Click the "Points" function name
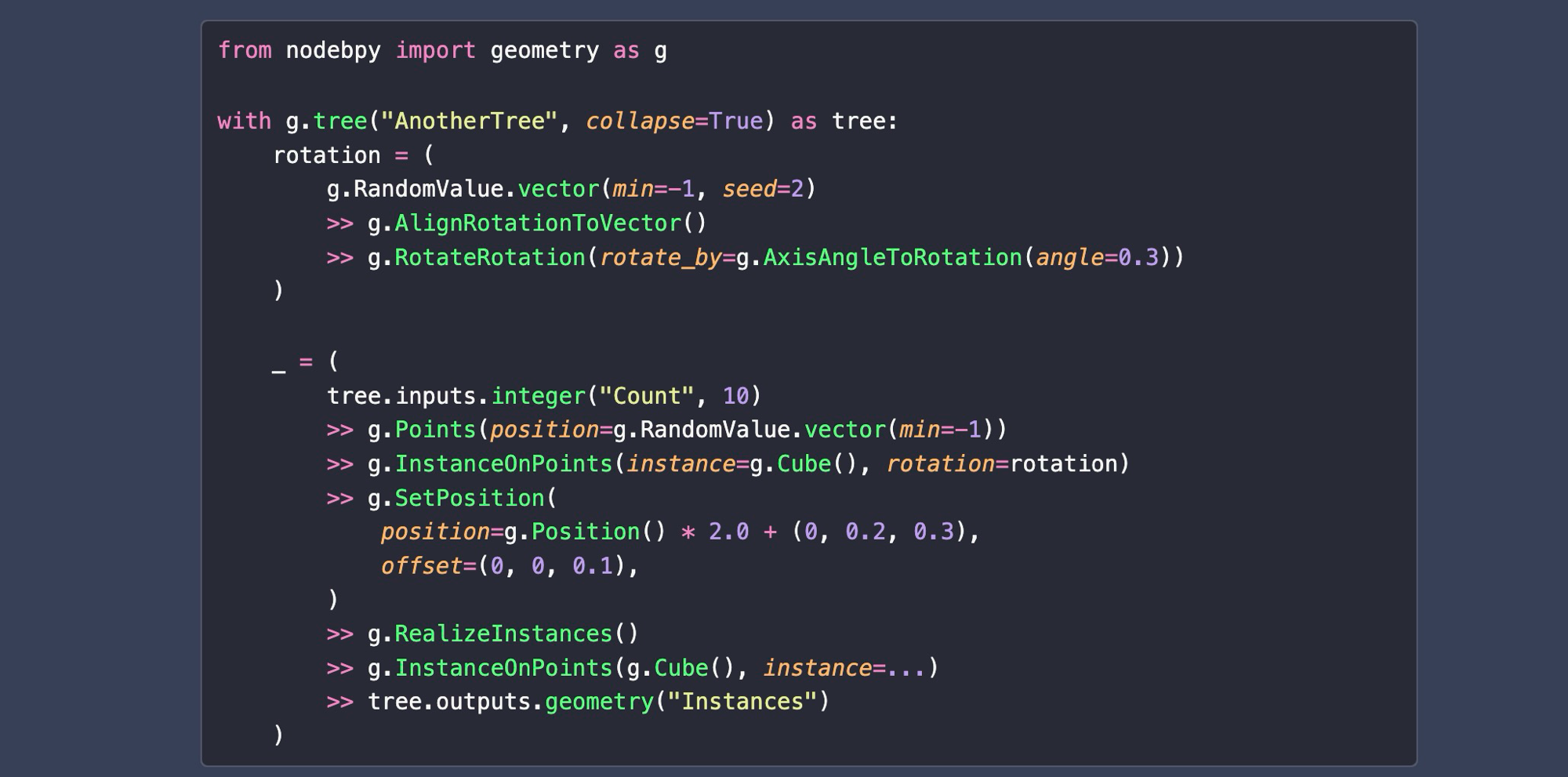The width and height of the screenshot is (1568, 777). (x=435, y=430)
